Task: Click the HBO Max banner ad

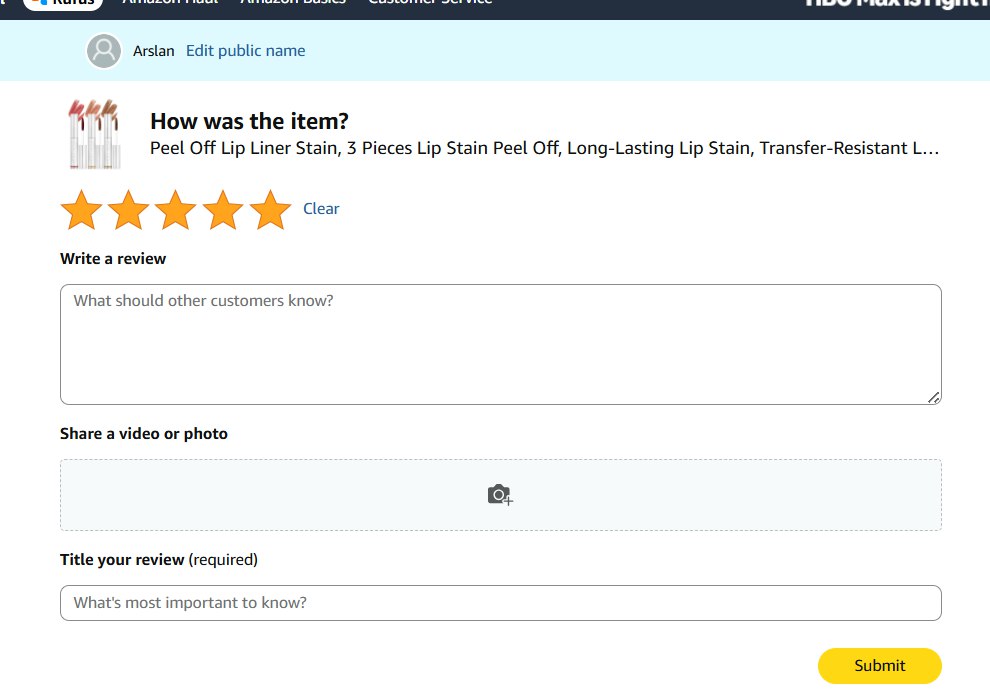Action: [896, 3]
